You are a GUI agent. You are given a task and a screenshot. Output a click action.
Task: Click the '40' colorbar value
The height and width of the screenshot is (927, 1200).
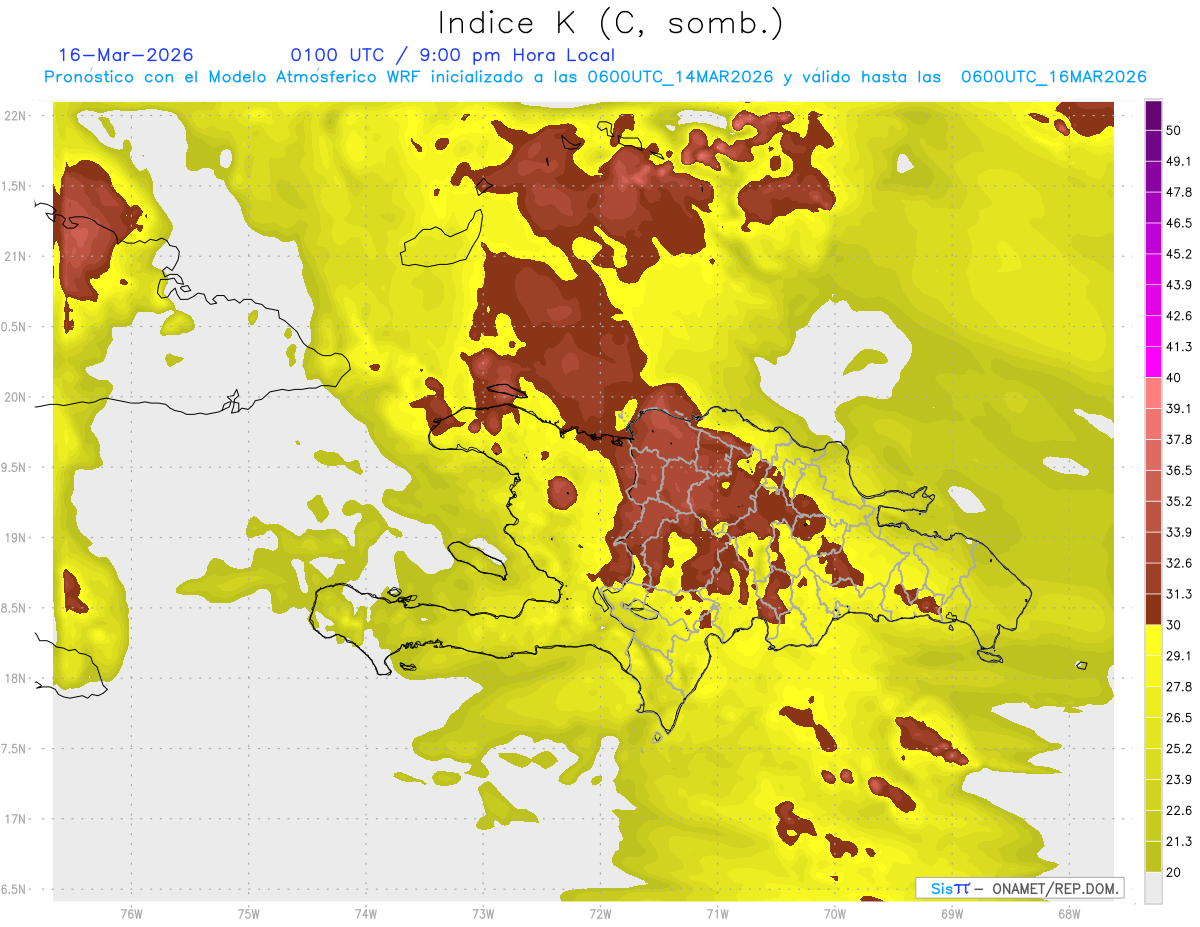click(1174, 378)
